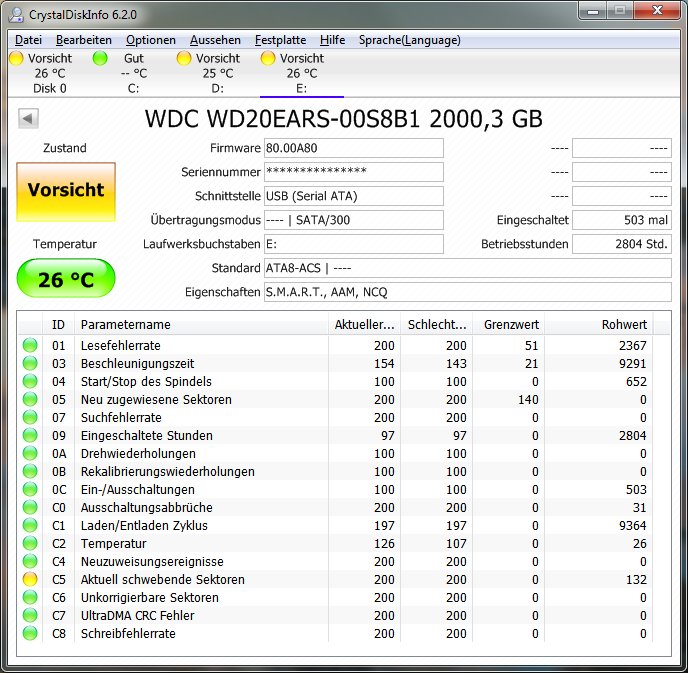The width and height of the screenshot is (688, 673).
Task: Click green status icon for Schreibfehlerrate
Action: click(30, 633)
